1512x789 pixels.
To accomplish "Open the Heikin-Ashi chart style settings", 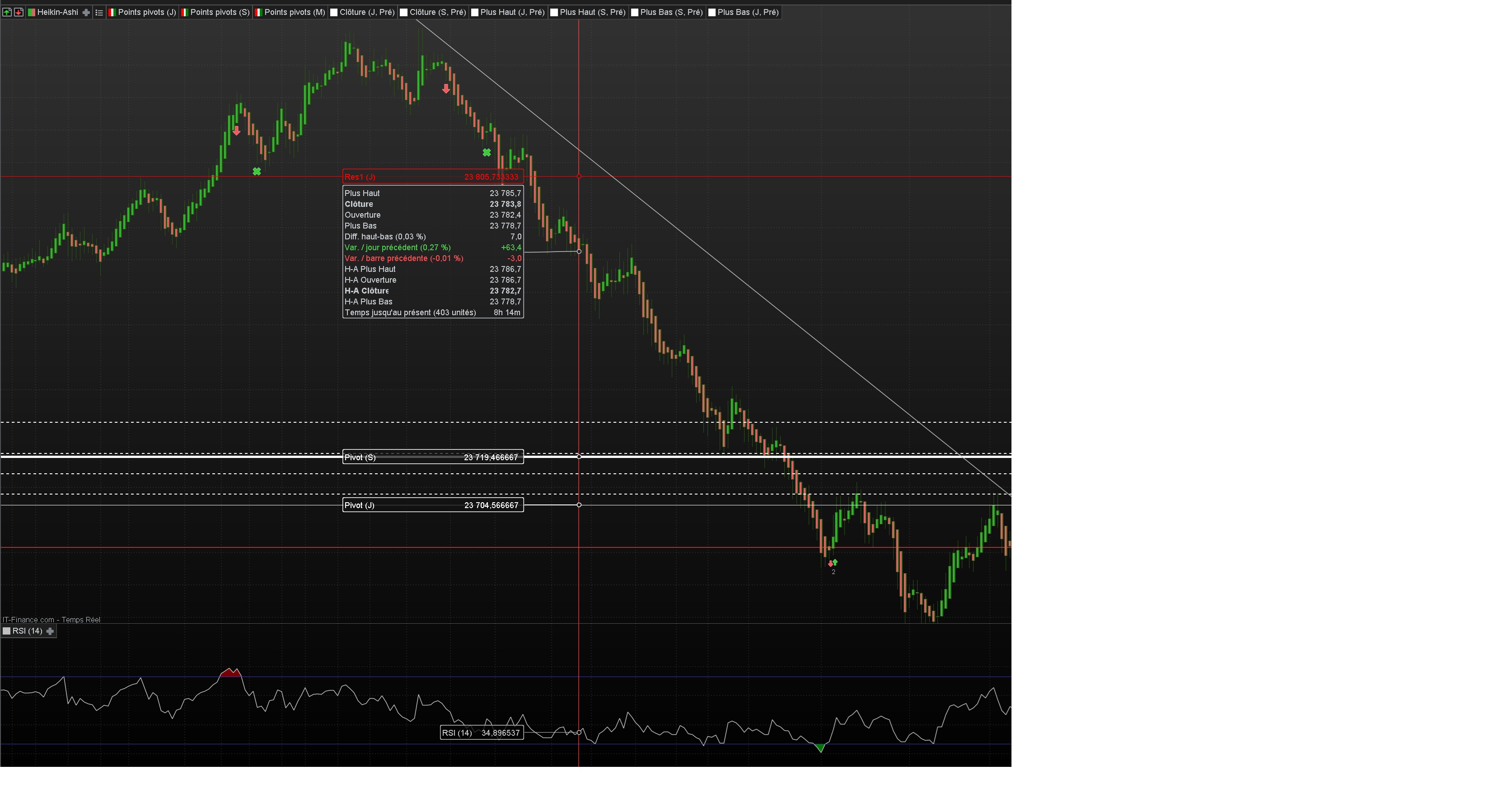I will tap(57, 12).
